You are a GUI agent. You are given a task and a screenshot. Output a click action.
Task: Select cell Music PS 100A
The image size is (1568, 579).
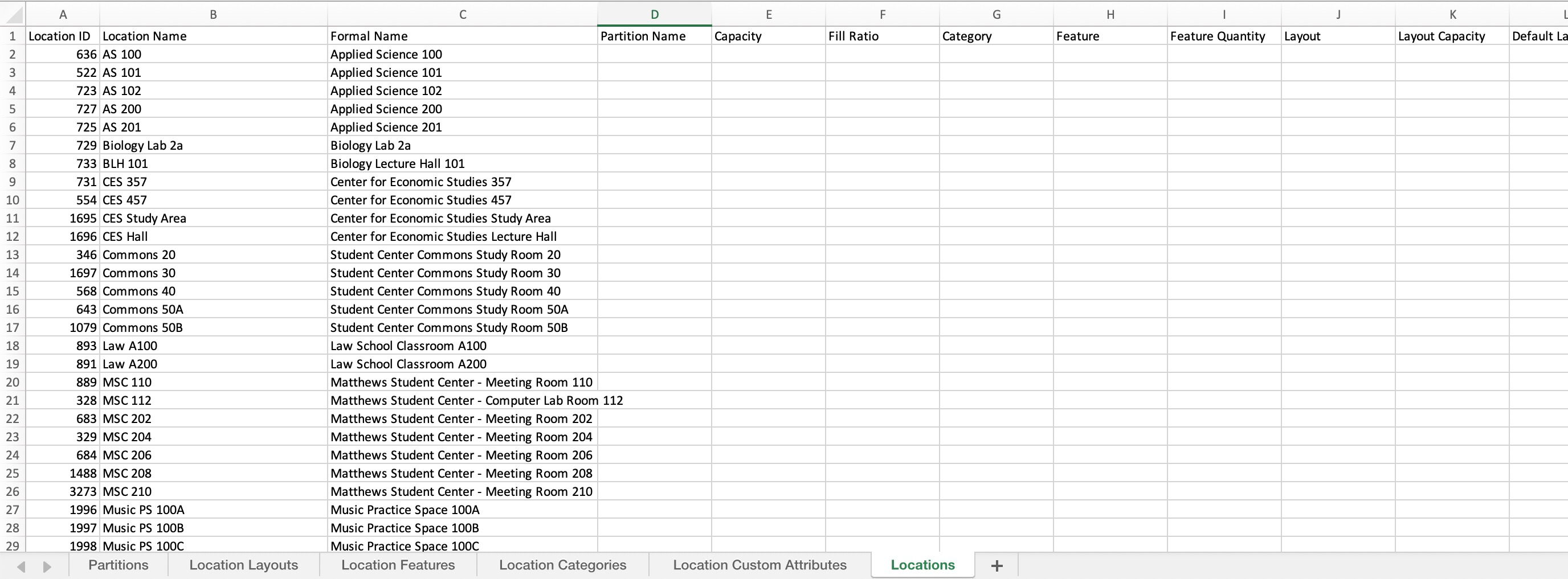coord(214,510)
